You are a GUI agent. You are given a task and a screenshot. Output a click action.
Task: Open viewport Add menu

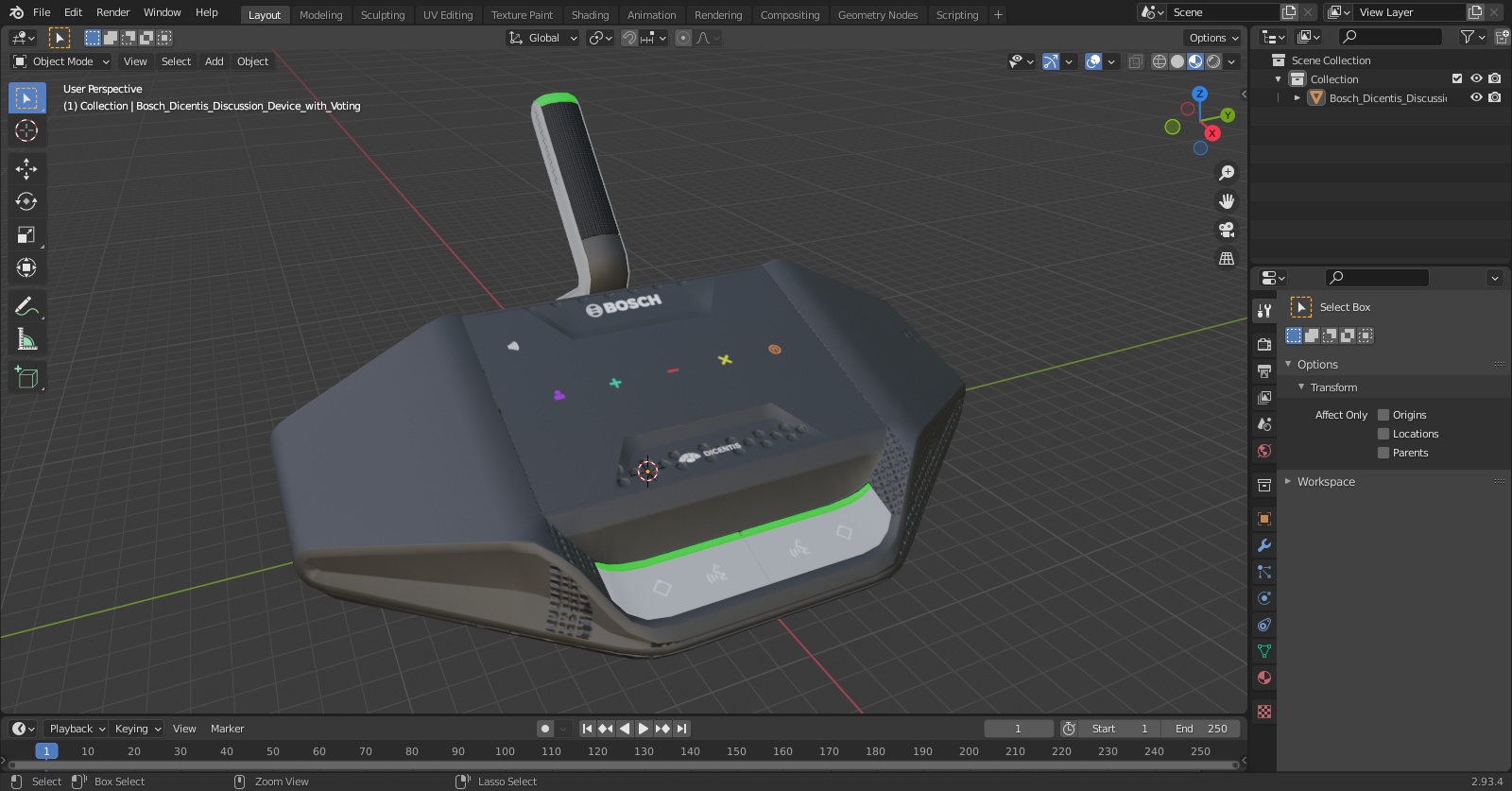tap(215, 61)
